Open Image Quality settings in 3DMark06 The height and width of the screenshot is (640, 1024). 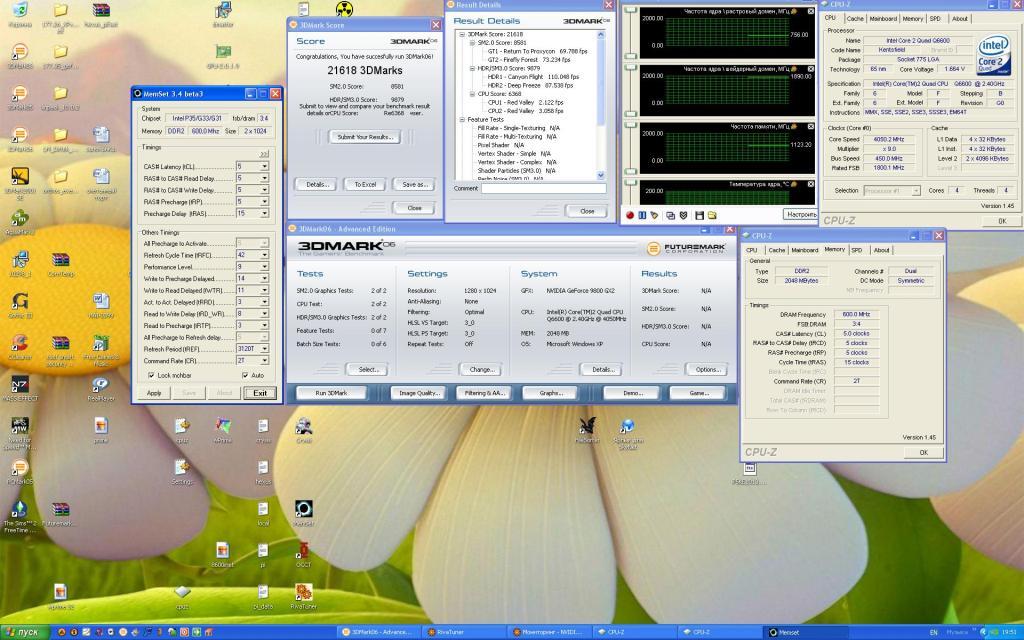click(x=419, y=393)
